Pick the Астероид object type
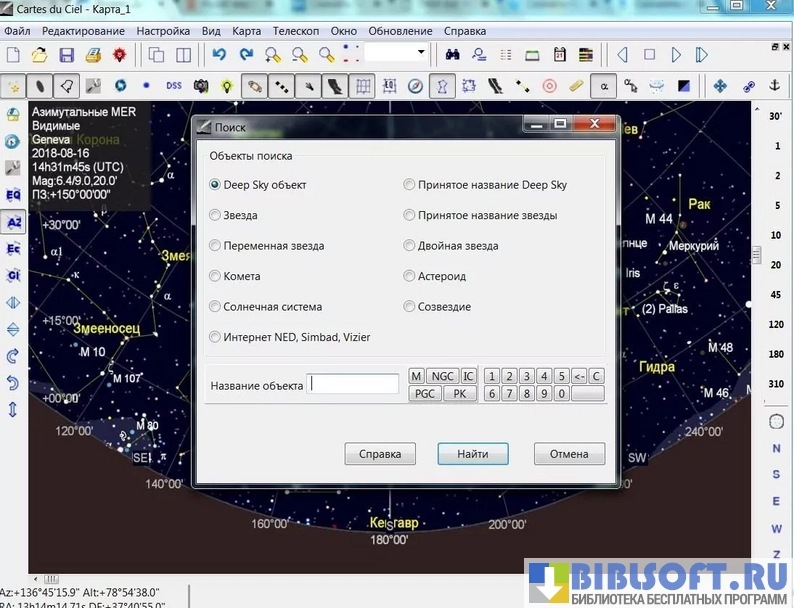794x608 pixels. pyautogui.click(x=410, y=276)
